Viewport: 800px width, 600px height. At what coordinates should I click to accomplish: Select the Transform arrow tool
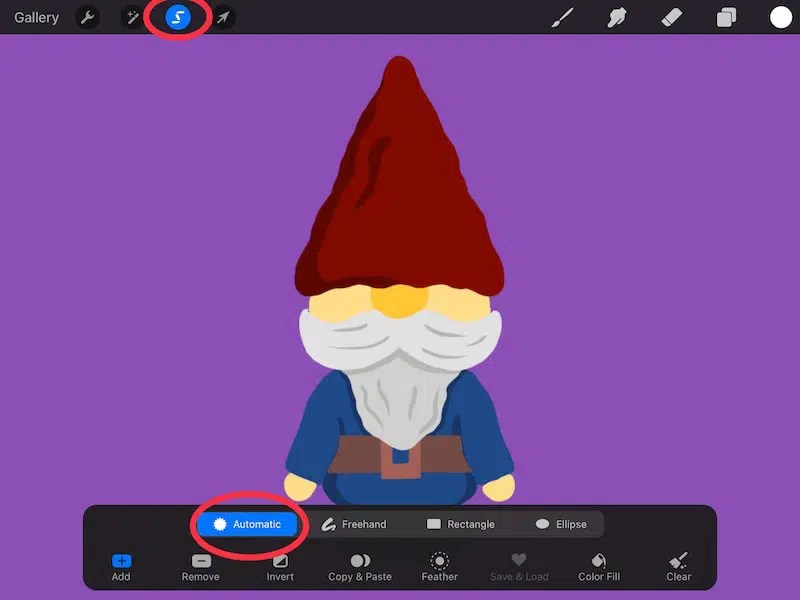[x=223, y=17]
